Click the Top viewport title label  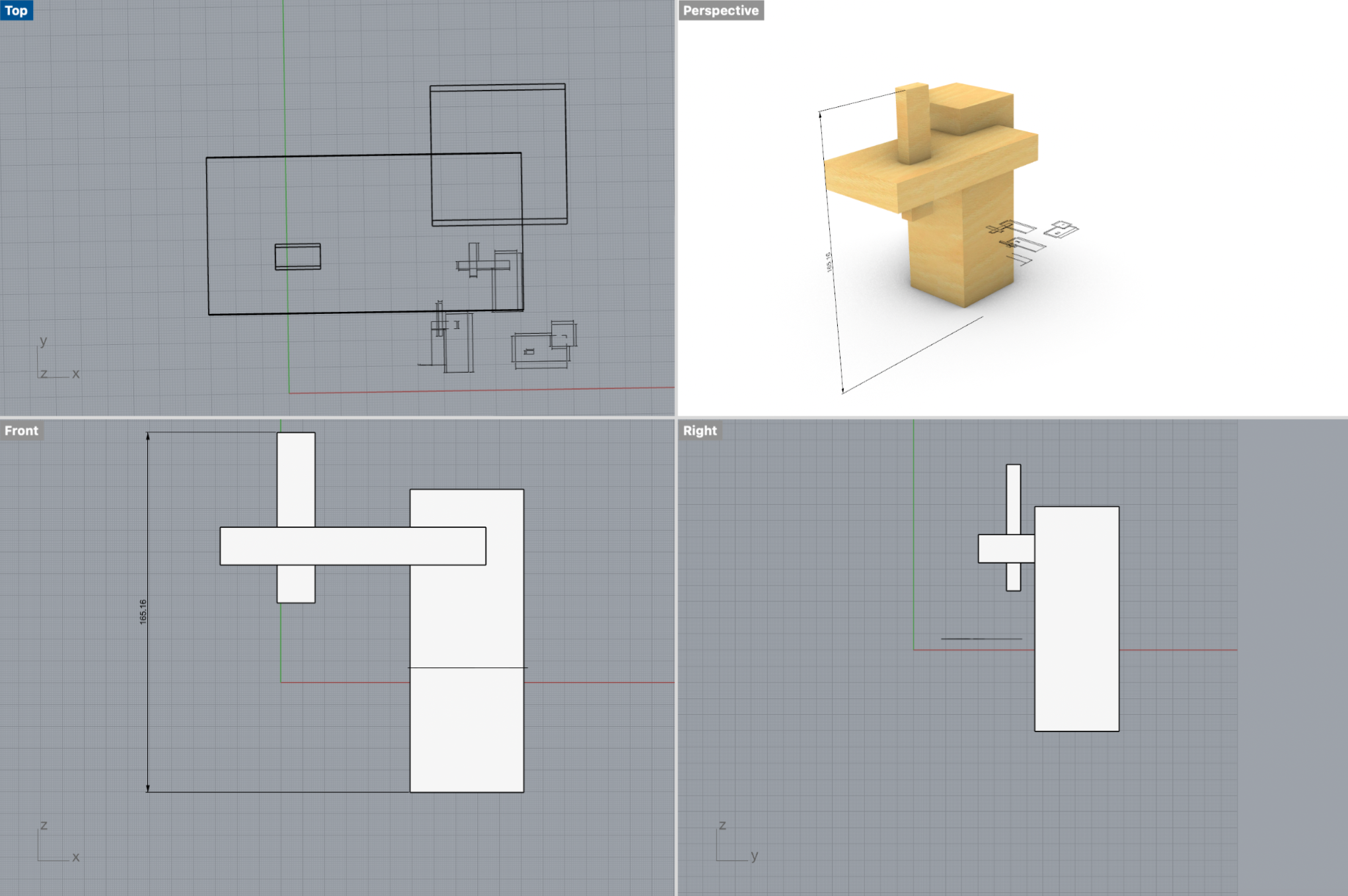17,11
